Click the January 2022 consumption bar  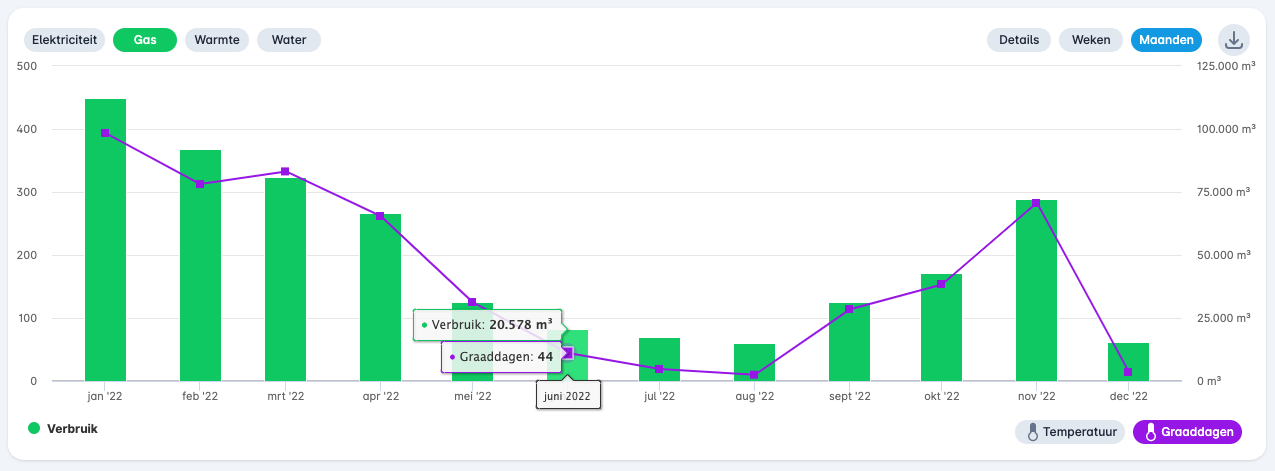pyautogui.click(x=105, y=240)
